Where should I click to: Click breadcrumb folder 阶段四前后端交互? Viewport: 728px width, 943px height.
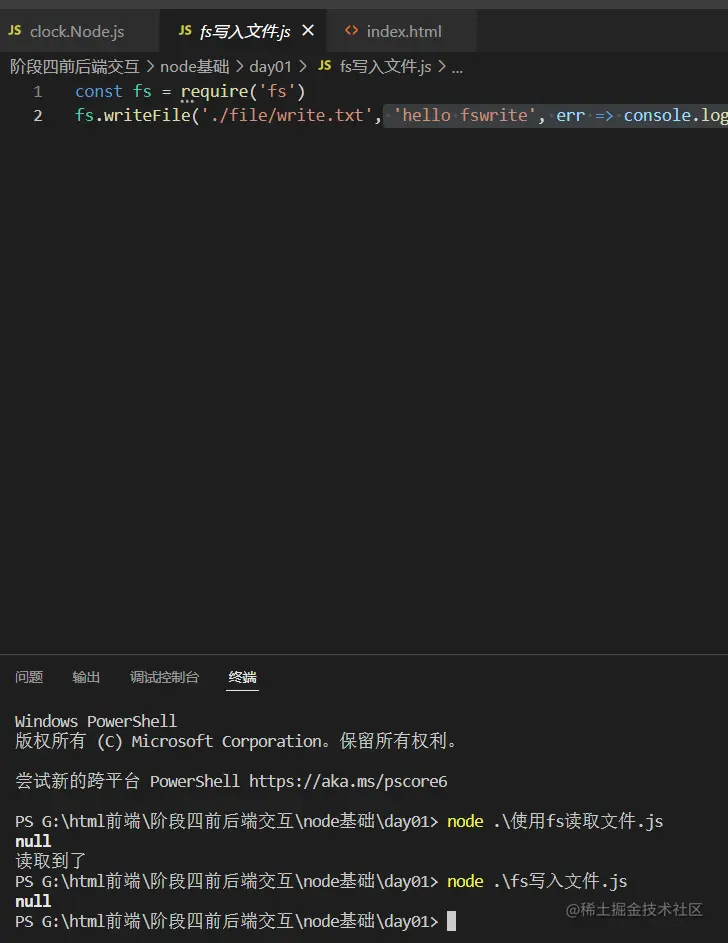coord(75,66)
